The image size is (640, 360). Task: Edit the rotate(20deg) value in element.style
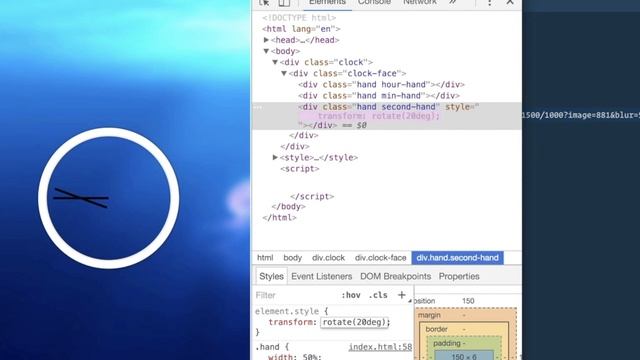coord(355,322)
